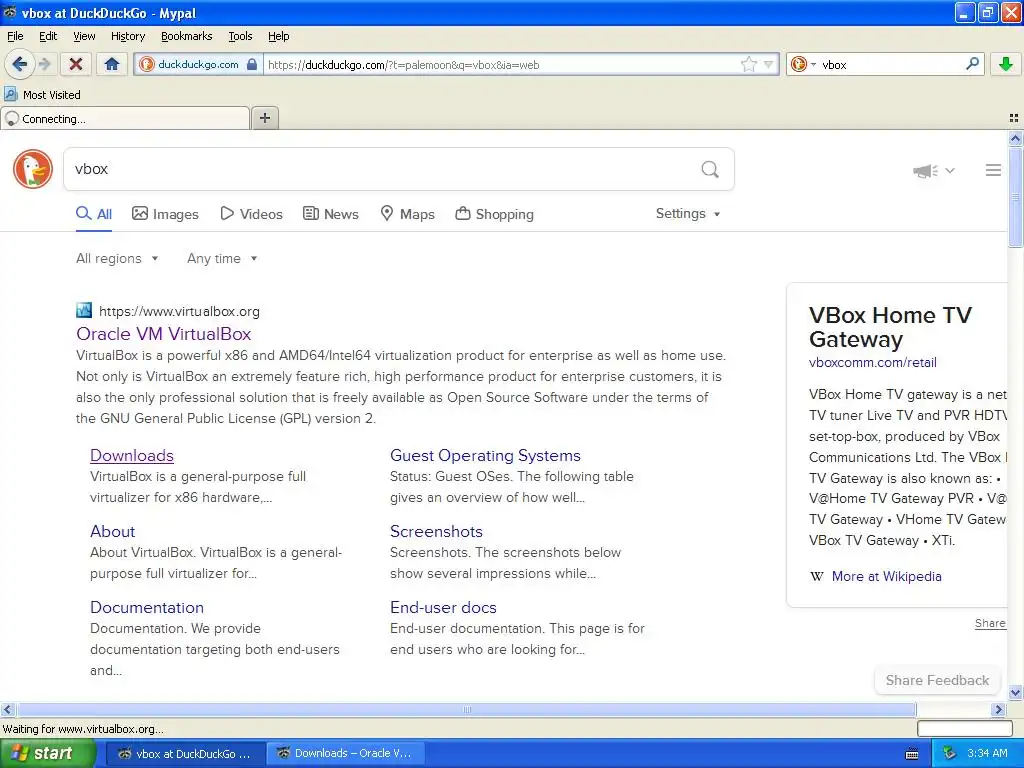
Task: Open the Screenshots sitelink
Action: click(436, 531)
